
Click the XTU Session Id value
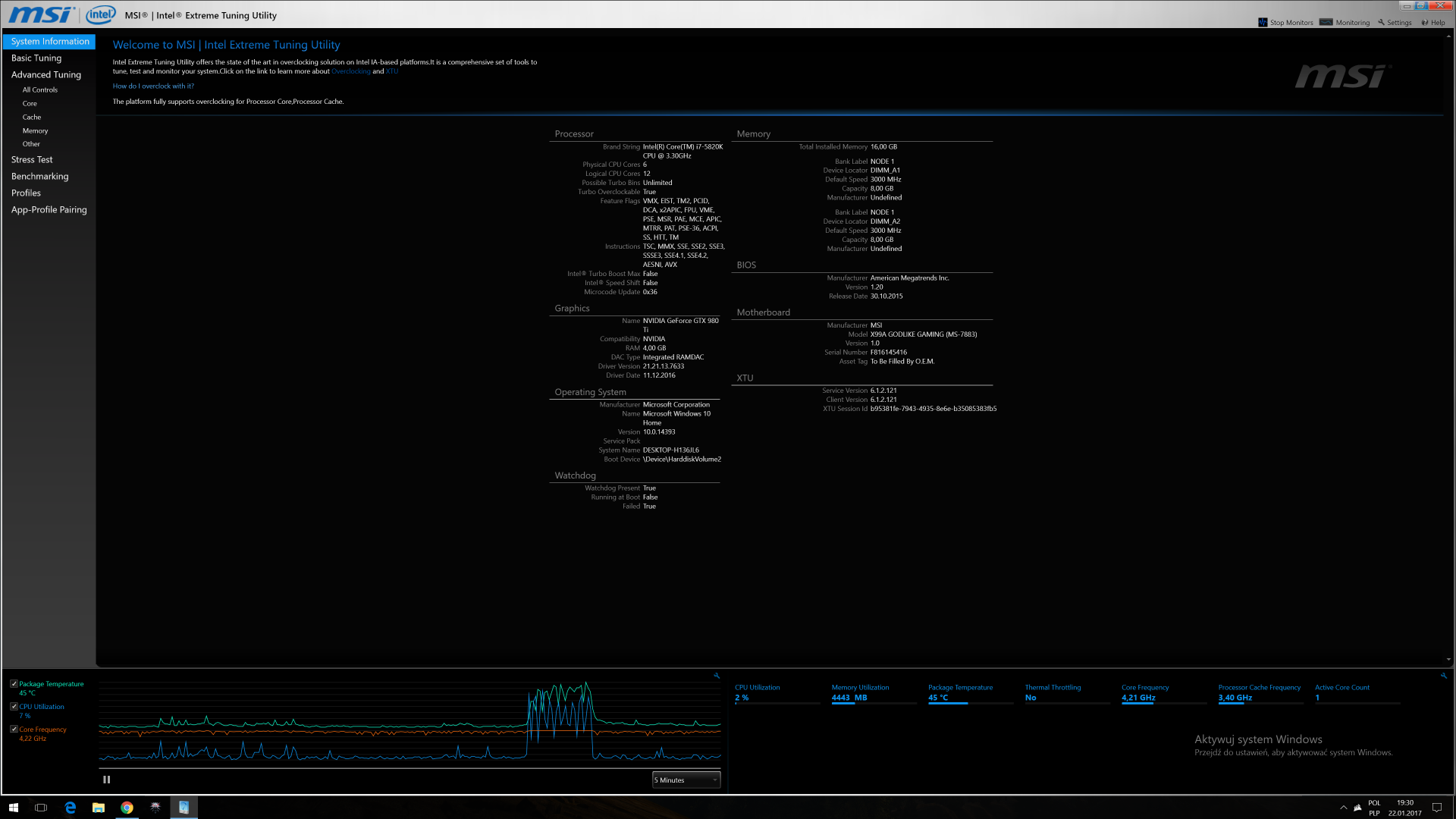coord(934,409)
